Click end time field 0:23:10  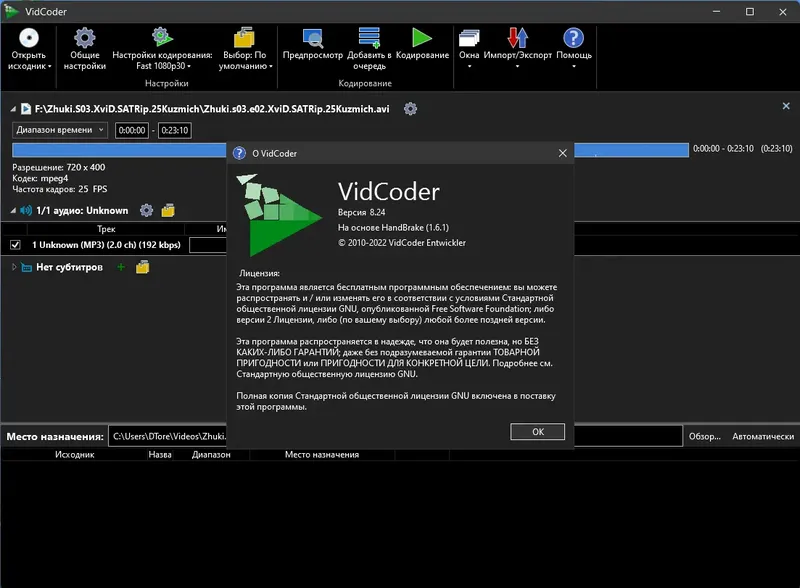(x=174, y=130)
